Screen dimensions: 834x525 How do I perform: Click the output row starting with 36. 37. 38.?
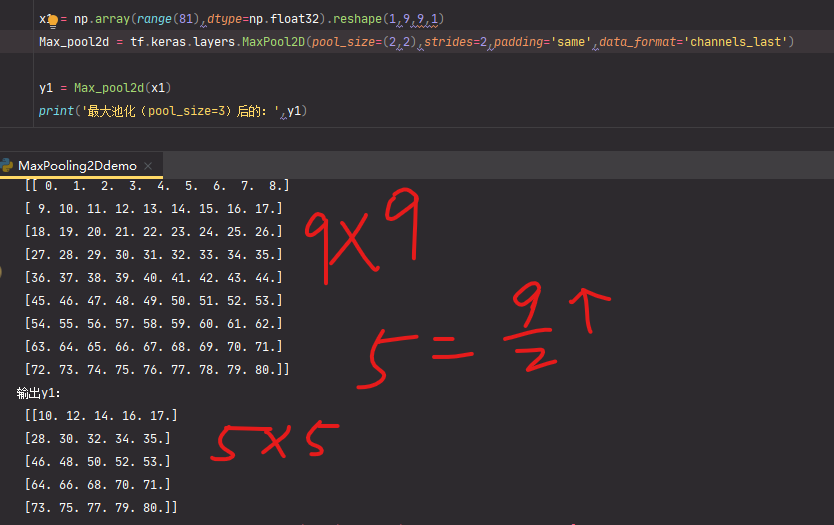click(x=153, y=277)
